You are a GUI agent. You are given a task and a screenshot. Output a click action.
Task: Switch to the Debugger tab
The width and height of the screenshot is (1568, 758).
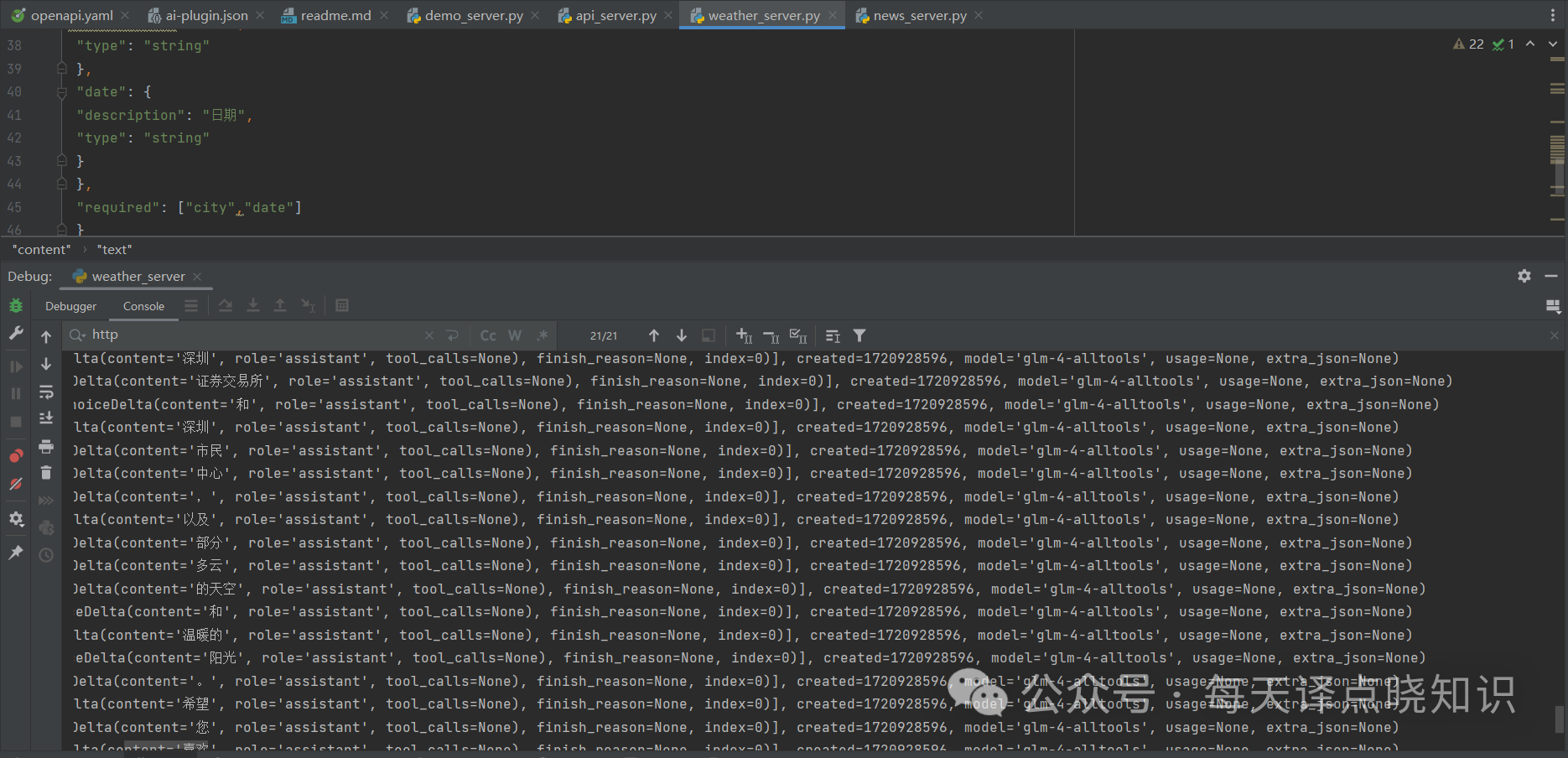pyautogui.click(x=70, y=306)
